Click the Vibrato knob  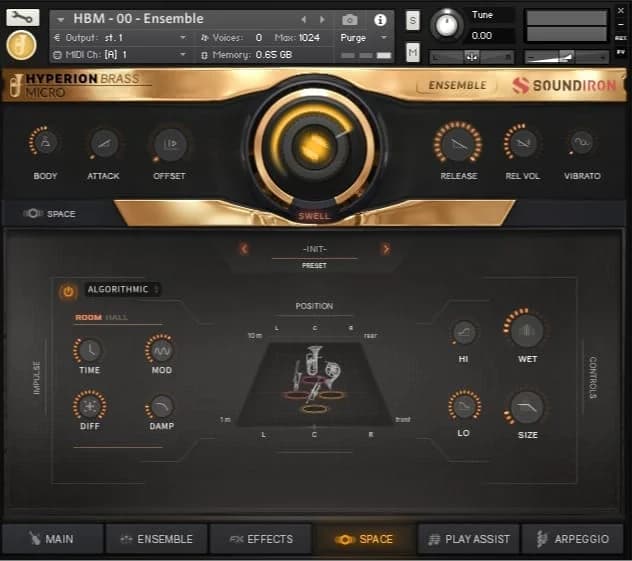582,143
